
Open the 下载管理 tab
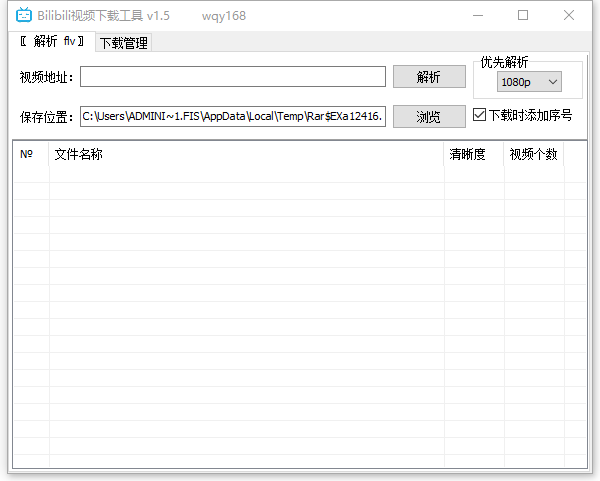(x=124, y=43)
